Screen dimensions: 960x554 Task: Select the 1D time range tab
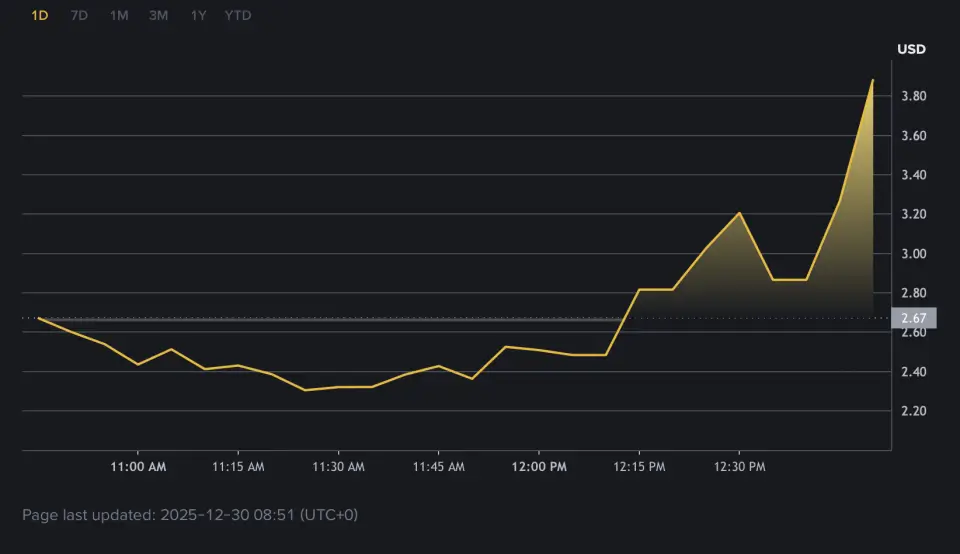point(40,15)
